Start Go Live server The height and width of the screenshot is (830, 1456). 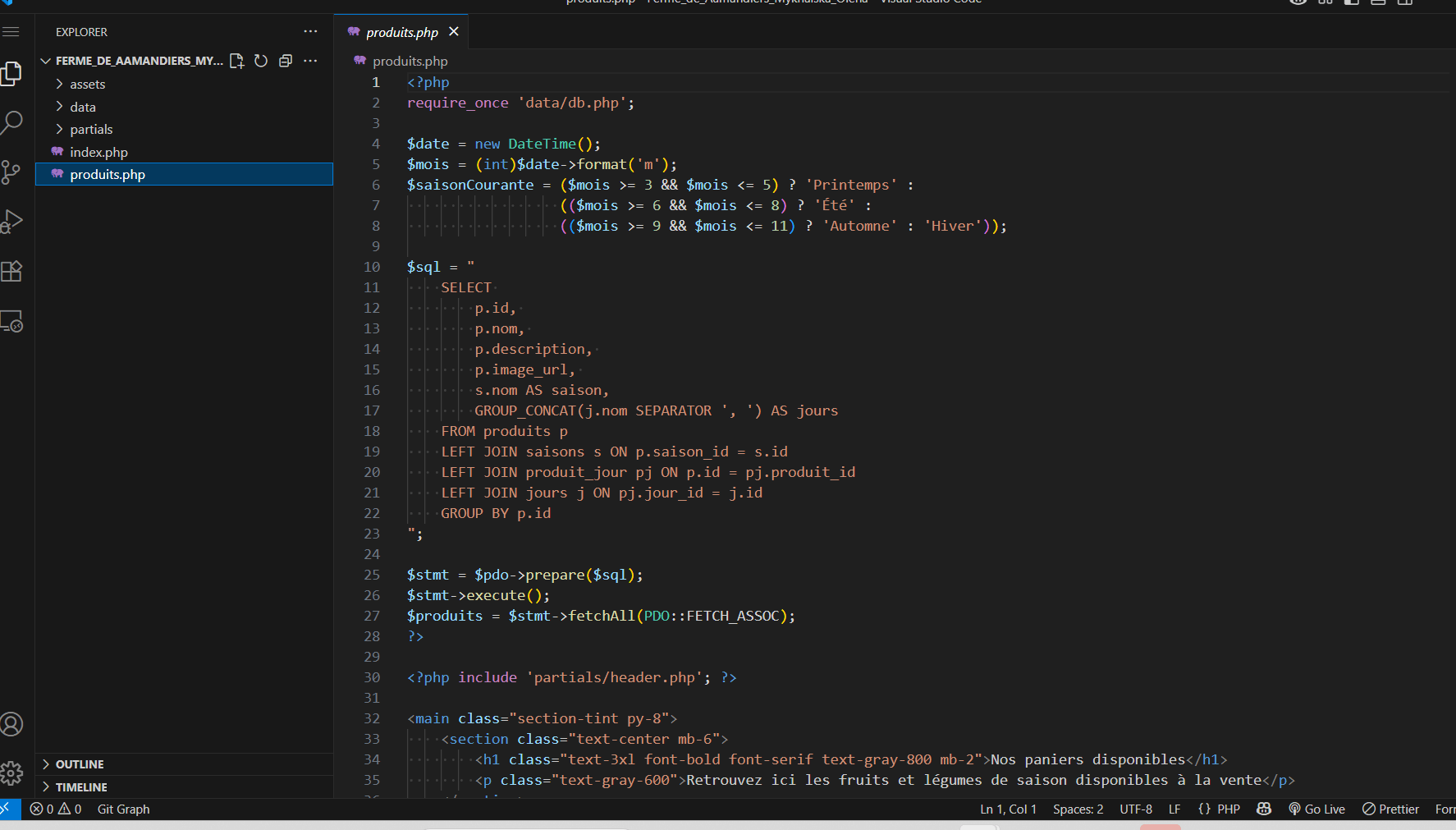coord(1316,809)
